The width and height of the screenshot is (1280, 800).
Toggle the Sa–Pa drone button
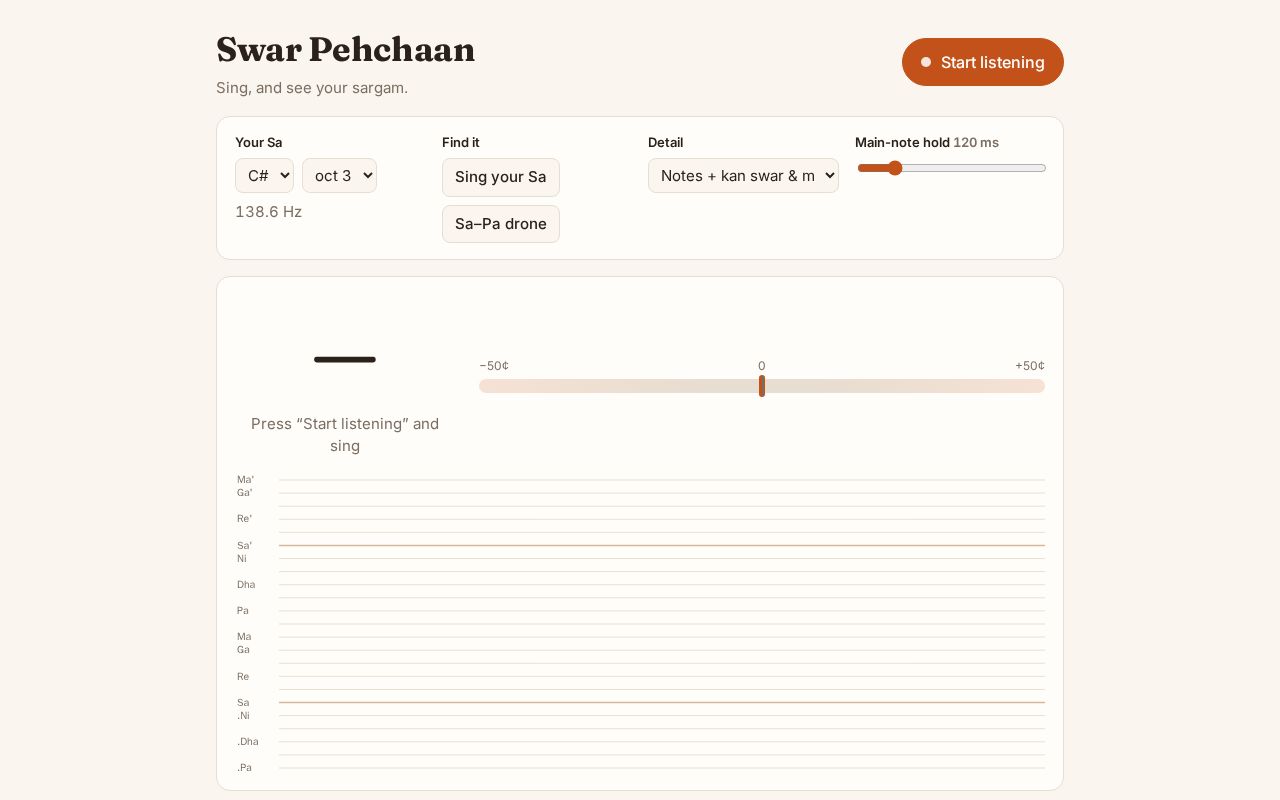coord(500,224)
